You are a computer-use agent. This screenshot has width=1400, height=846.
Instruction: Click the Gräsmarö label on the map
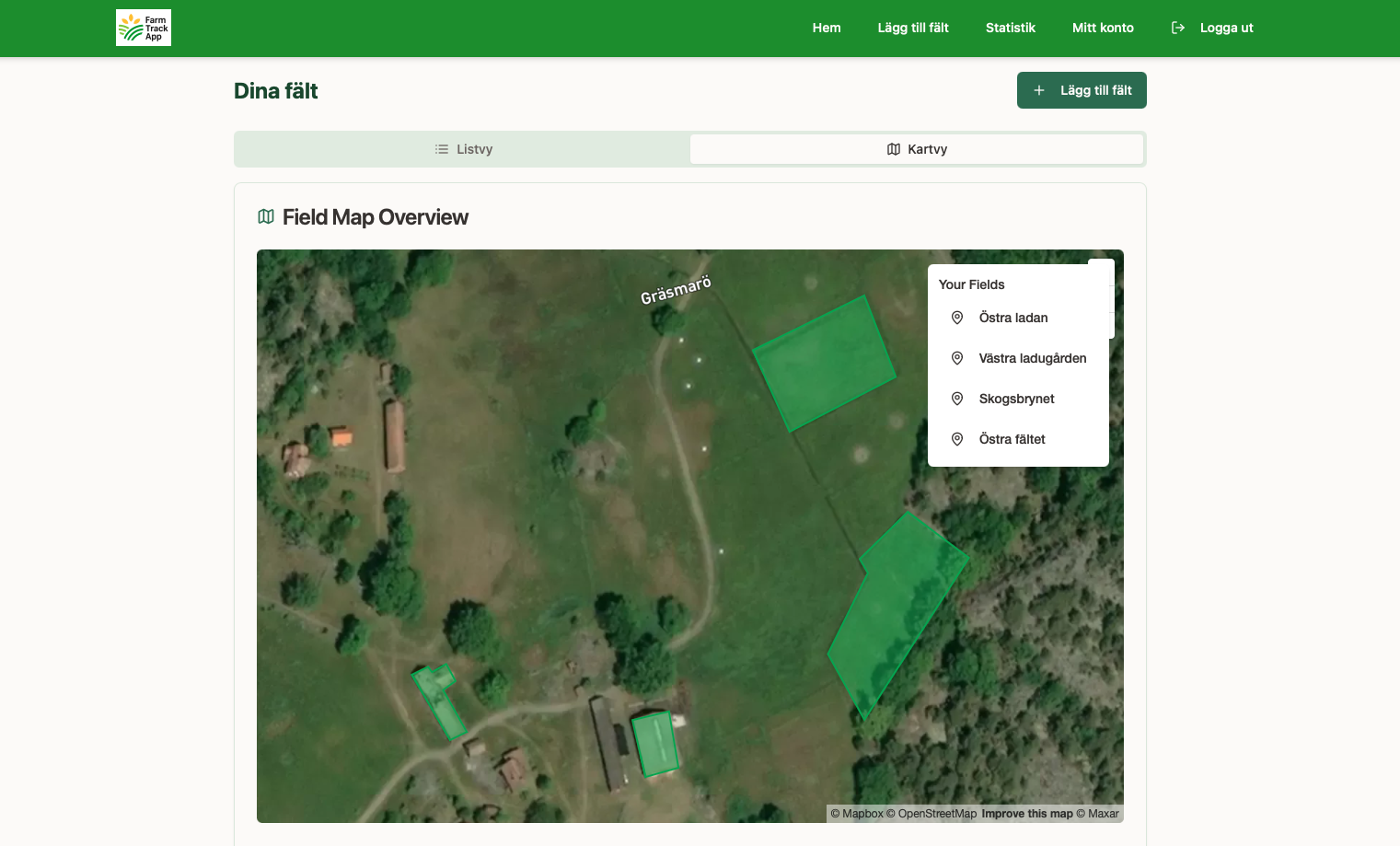(676, 290)
